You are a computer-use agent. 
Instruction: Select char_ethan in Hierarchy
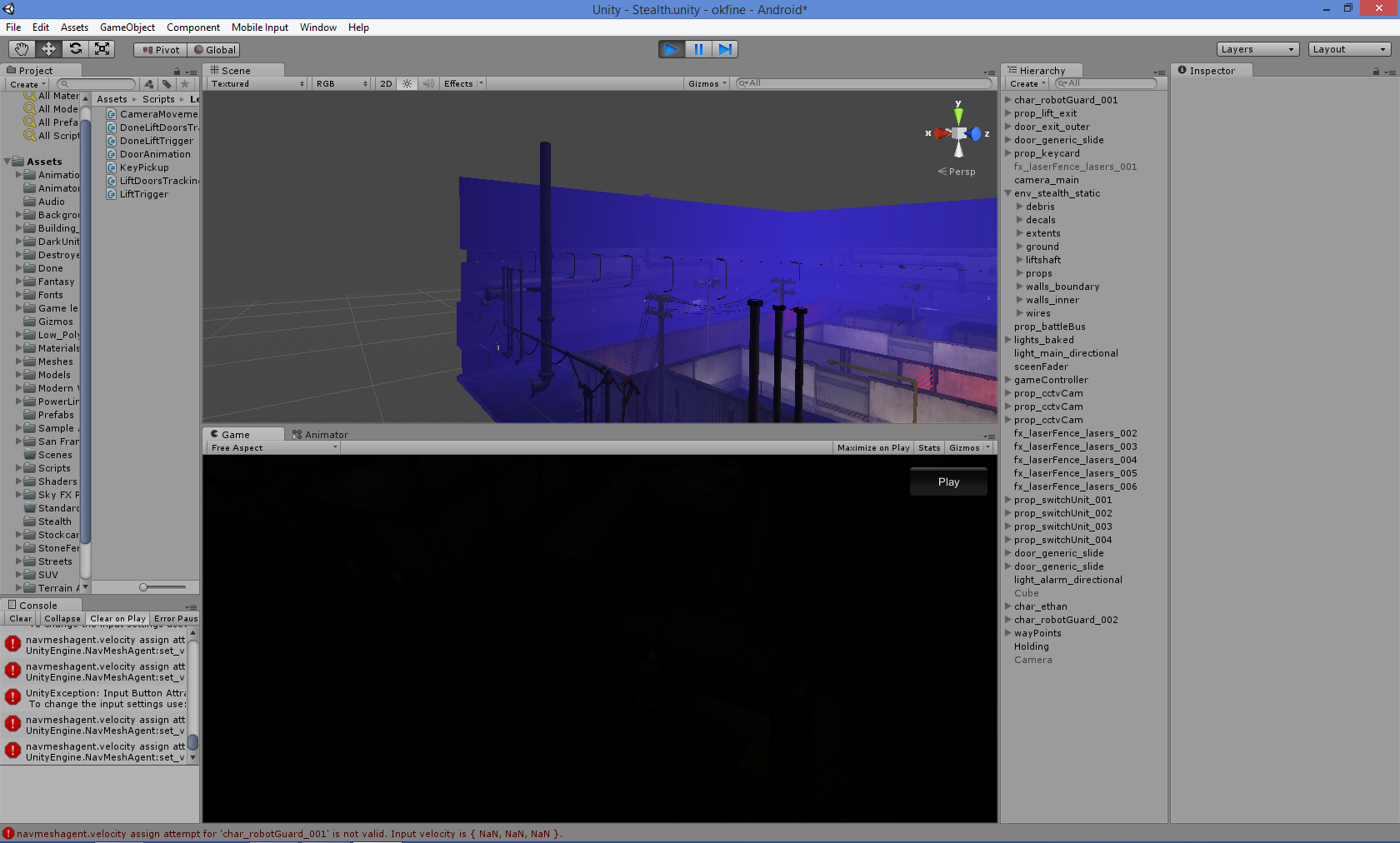point(1040,606)
